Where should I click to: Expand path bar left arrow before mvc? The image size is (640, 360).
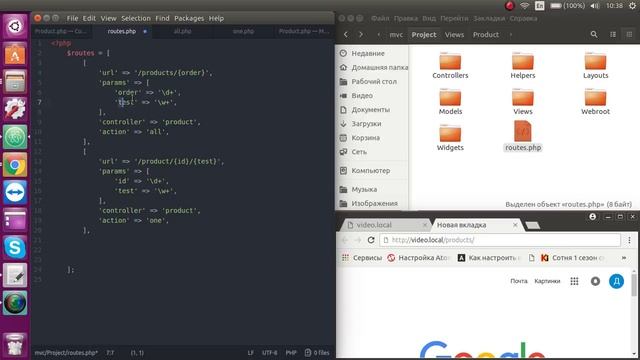pos(378,35)
